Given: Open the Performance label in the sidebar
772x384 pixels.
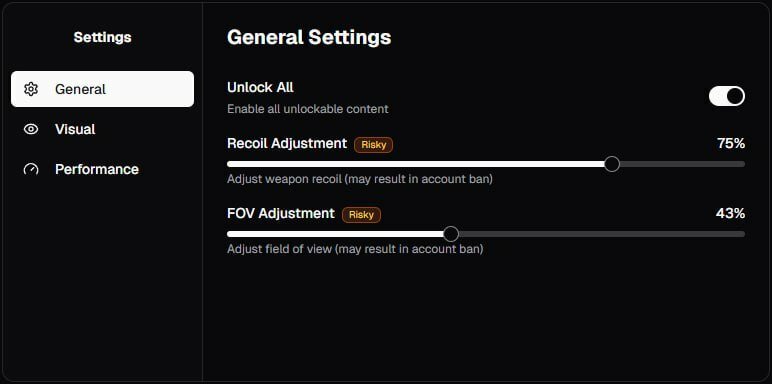Looking at the screenshot, I should tap(97, 169).
